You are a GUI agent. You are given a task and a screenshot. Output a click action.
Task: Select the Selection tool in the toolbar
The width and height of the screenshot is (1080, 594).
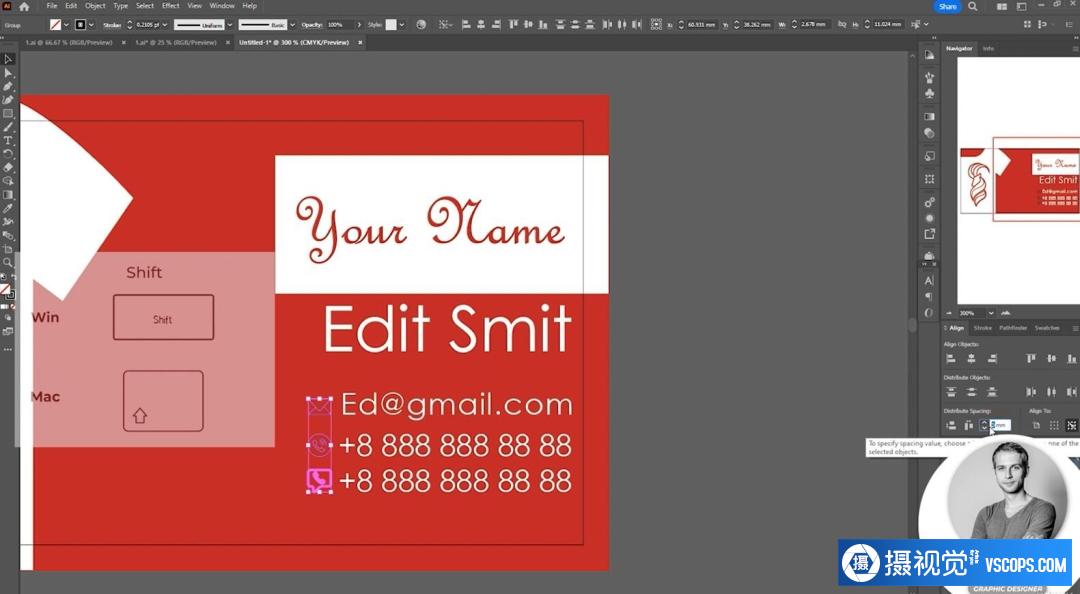[x=8, y=59]
